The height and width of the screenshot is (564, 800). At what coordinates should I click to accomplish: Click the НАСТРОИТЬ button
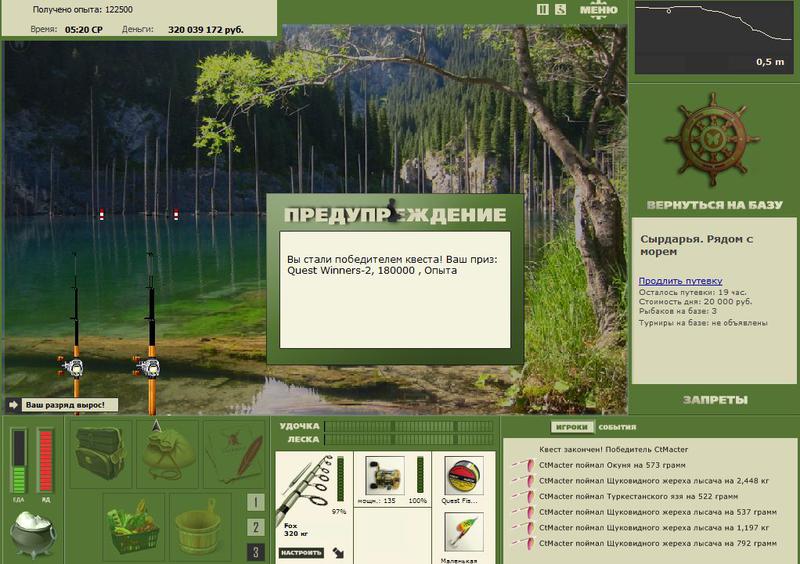coord(301,553)
